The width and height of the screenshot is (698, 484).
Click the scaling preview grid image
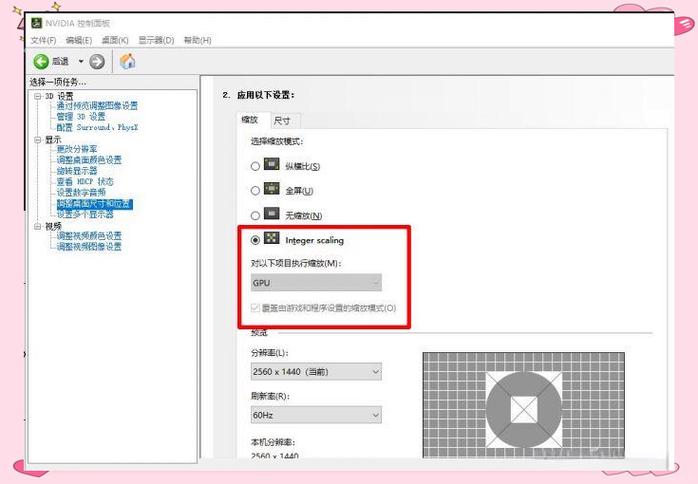coord(523,405)
